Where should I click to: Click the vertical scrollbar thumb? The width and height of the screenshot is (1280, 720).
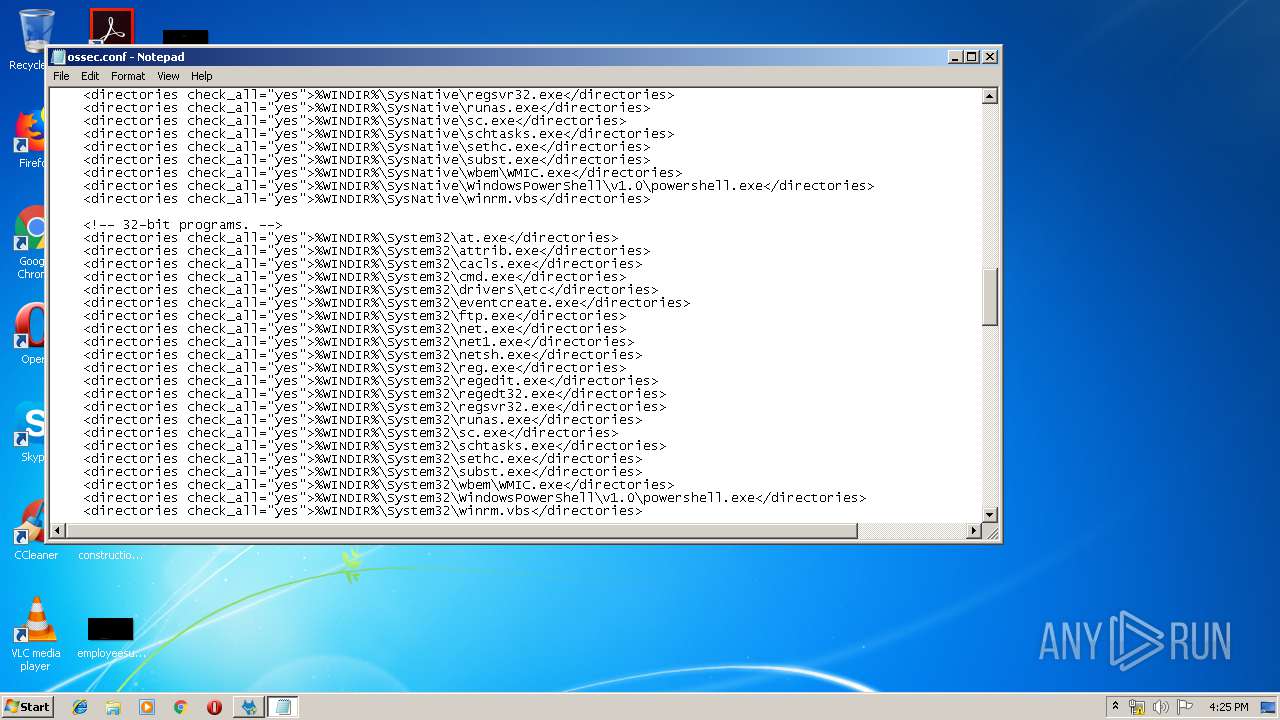990,297
